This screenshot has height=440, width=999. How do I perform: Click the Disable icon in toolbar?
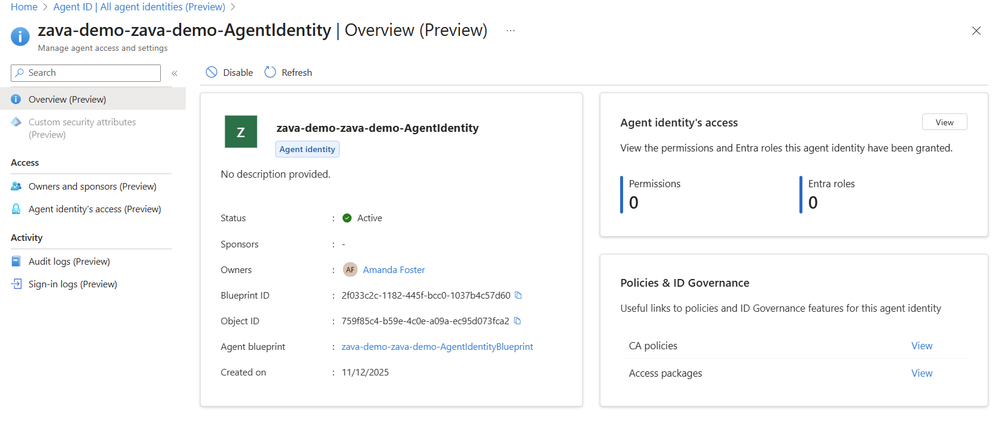coord(211,72)
